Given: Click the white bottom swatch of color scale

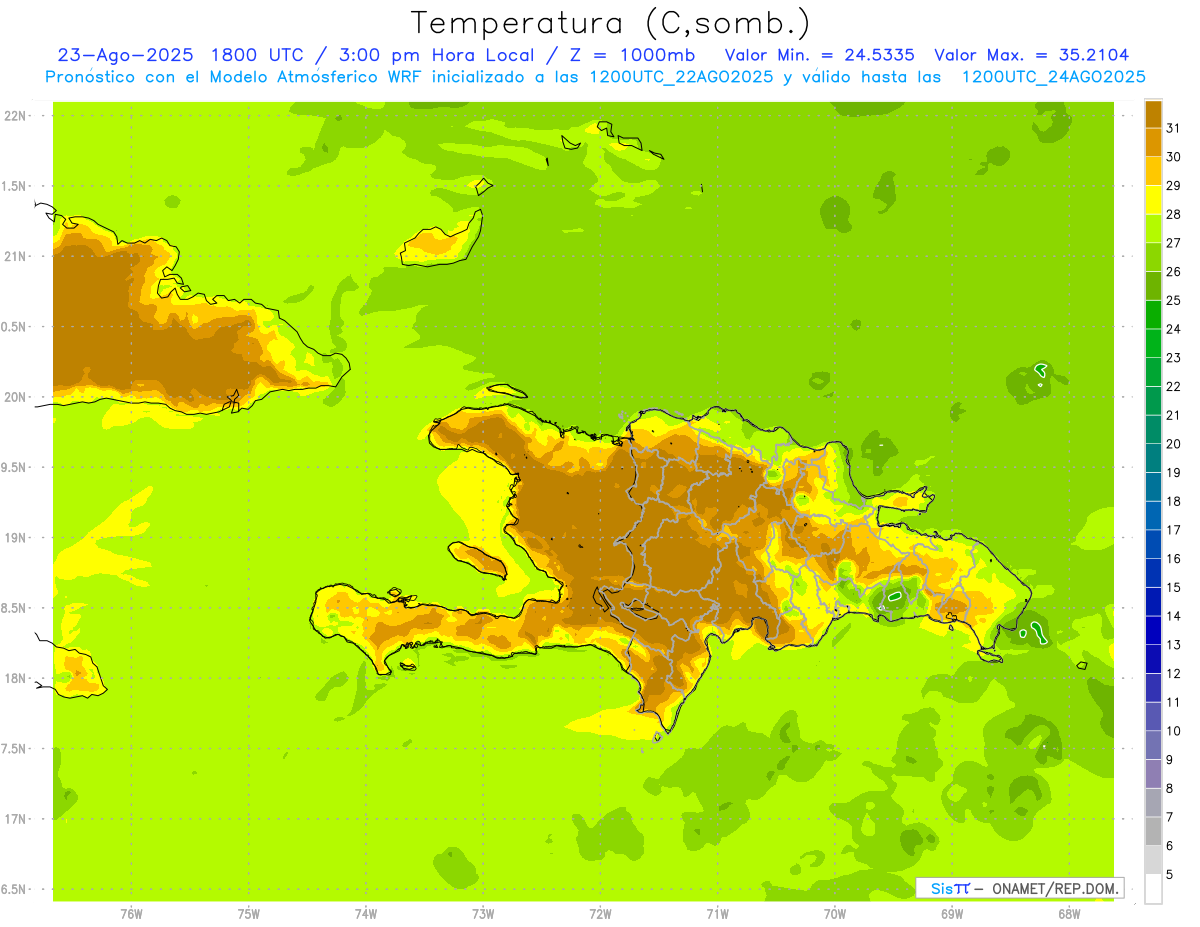Looking at the screenshot, I should (x=1153, y=888).
